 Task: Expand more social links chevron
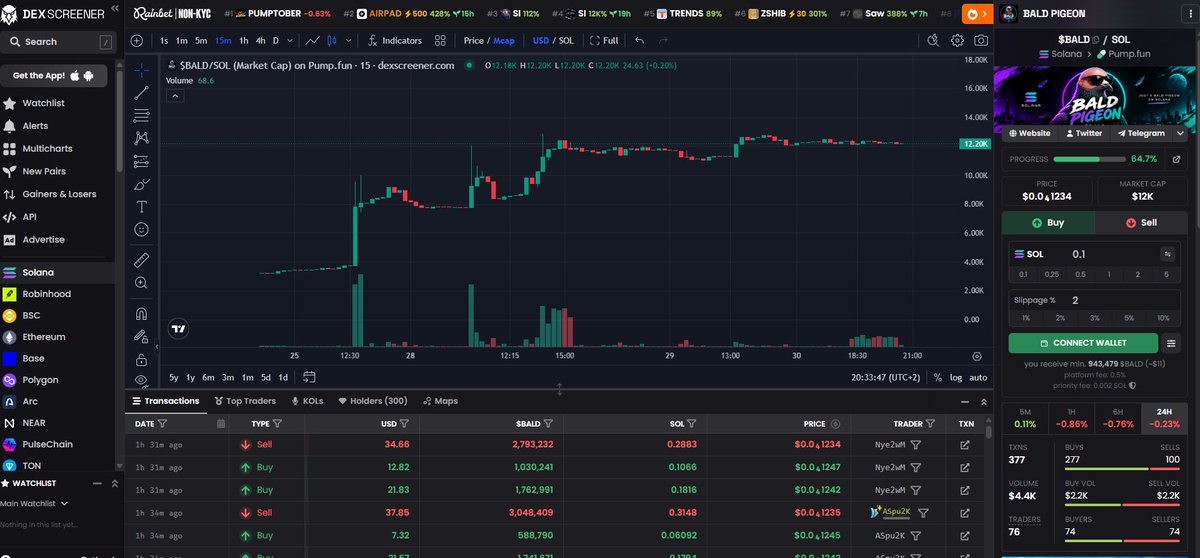1181,133
